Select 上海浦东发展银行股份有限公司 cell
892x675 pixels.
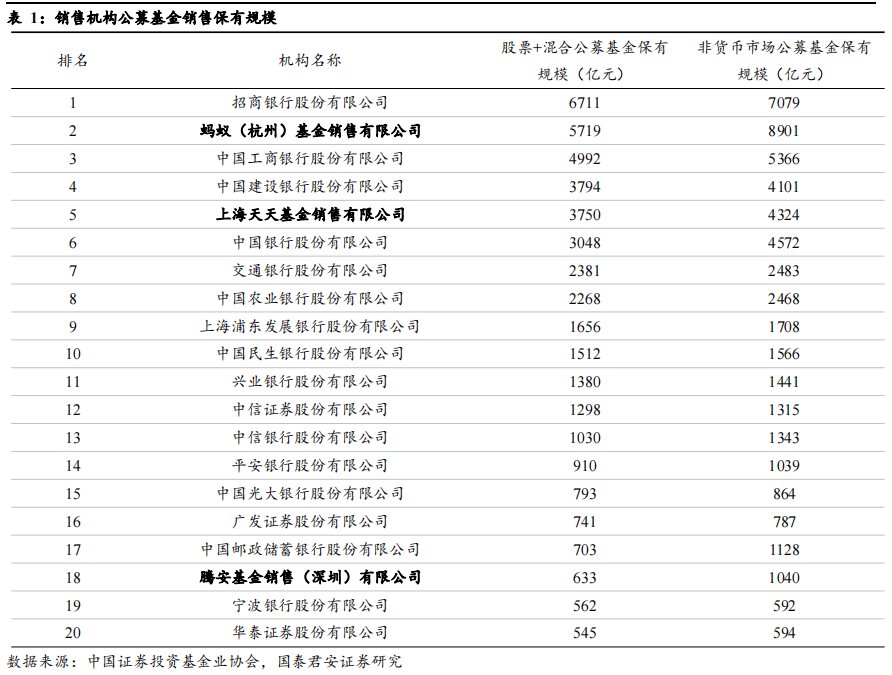pyautogui.click(x=310, y=326)
